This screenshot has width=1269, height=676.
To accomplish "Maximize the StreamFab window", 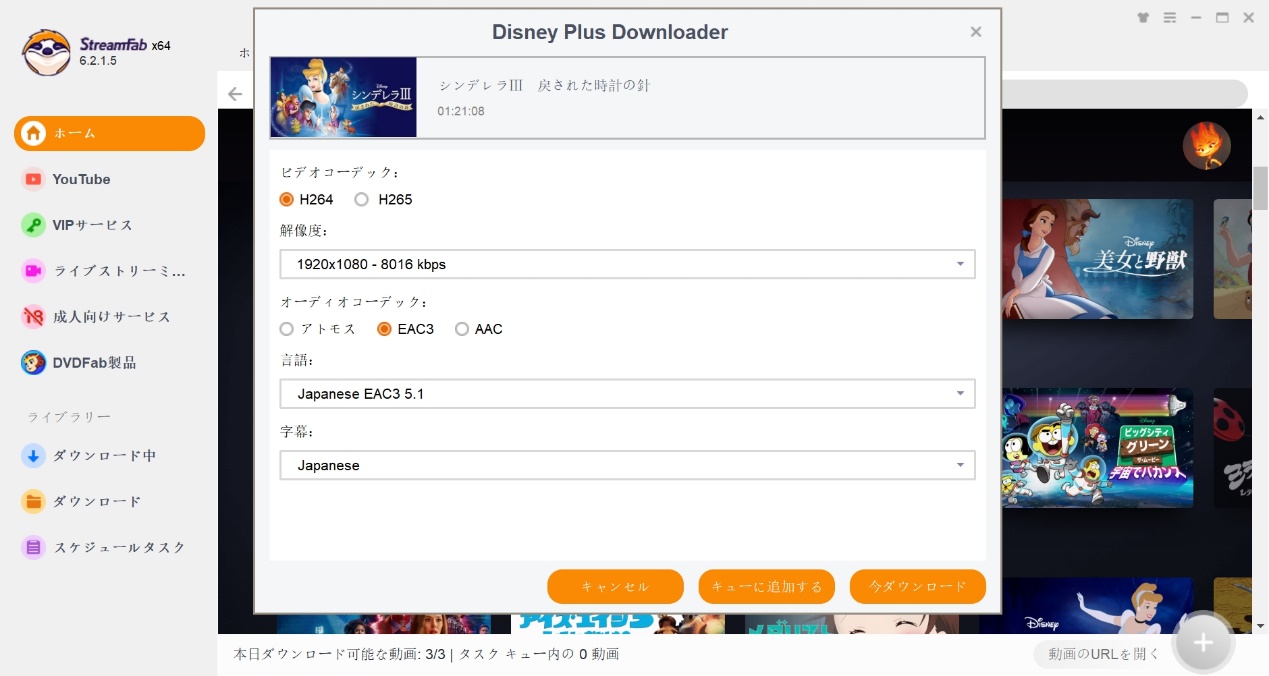I will pyautogui.click(x=1222, y=18).
